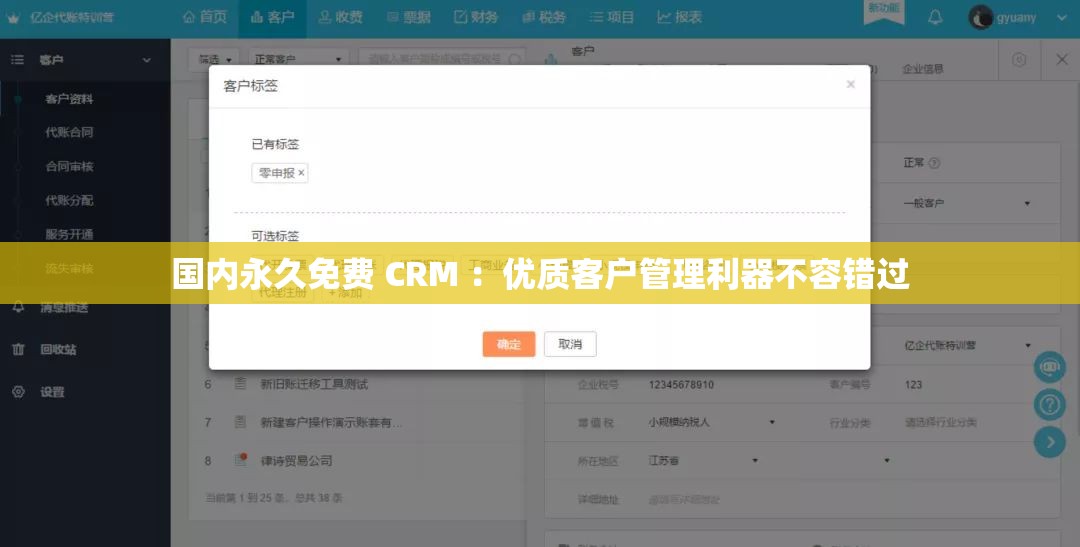Click the sidebar hamburger icon beside 客户
The height and width of the screenshot is (547, 1080).
17,60
